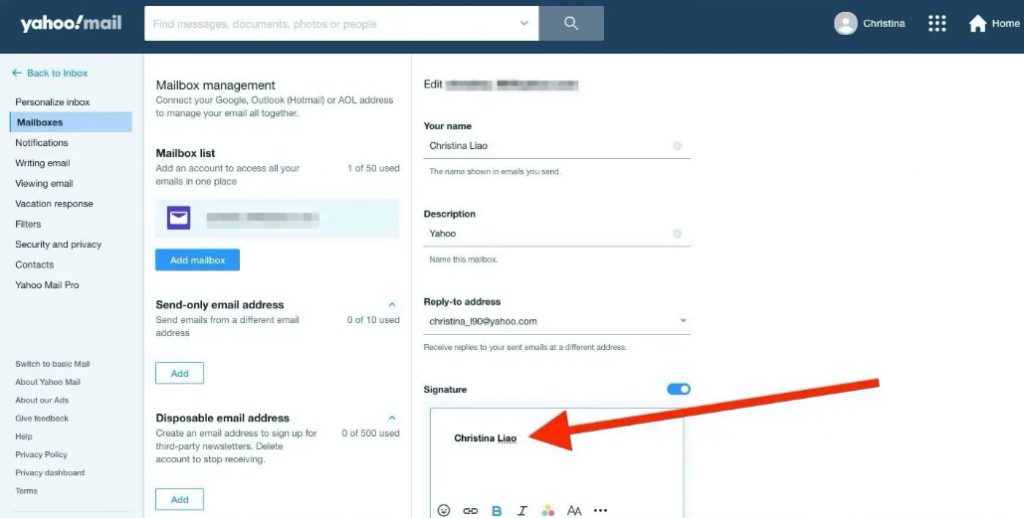Click the Add mailbox button
The height and width of the screenshot is (518, 1024).
point(197,260)
